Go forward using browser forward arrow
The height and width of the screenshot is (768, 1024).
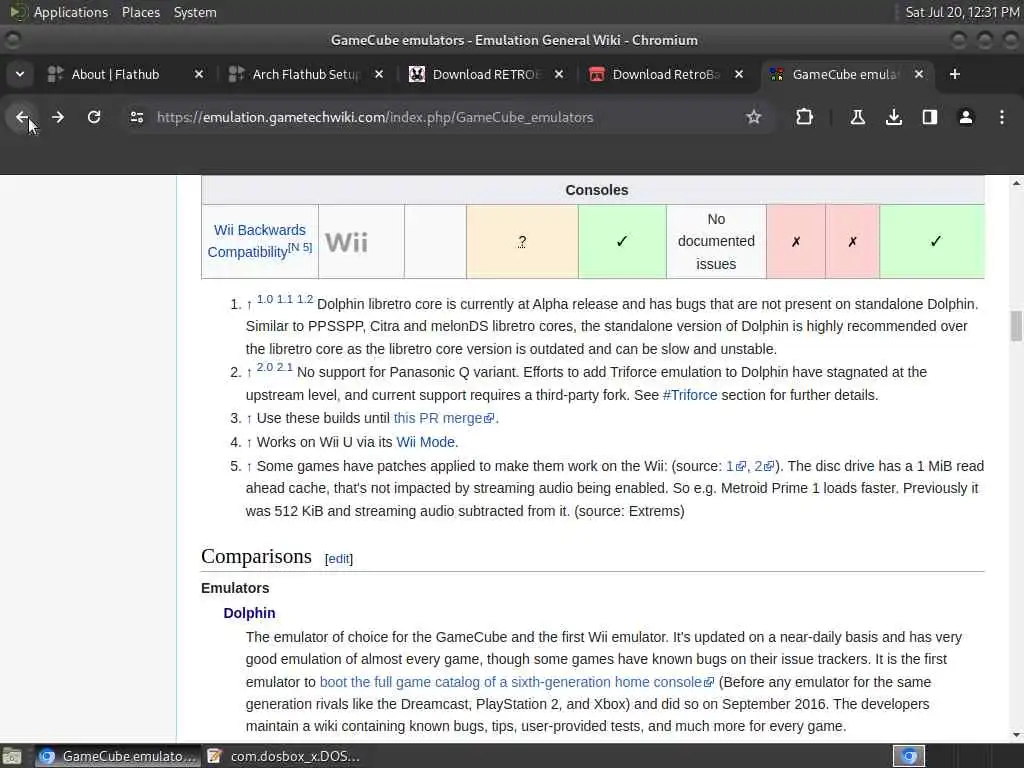point(58,117)
